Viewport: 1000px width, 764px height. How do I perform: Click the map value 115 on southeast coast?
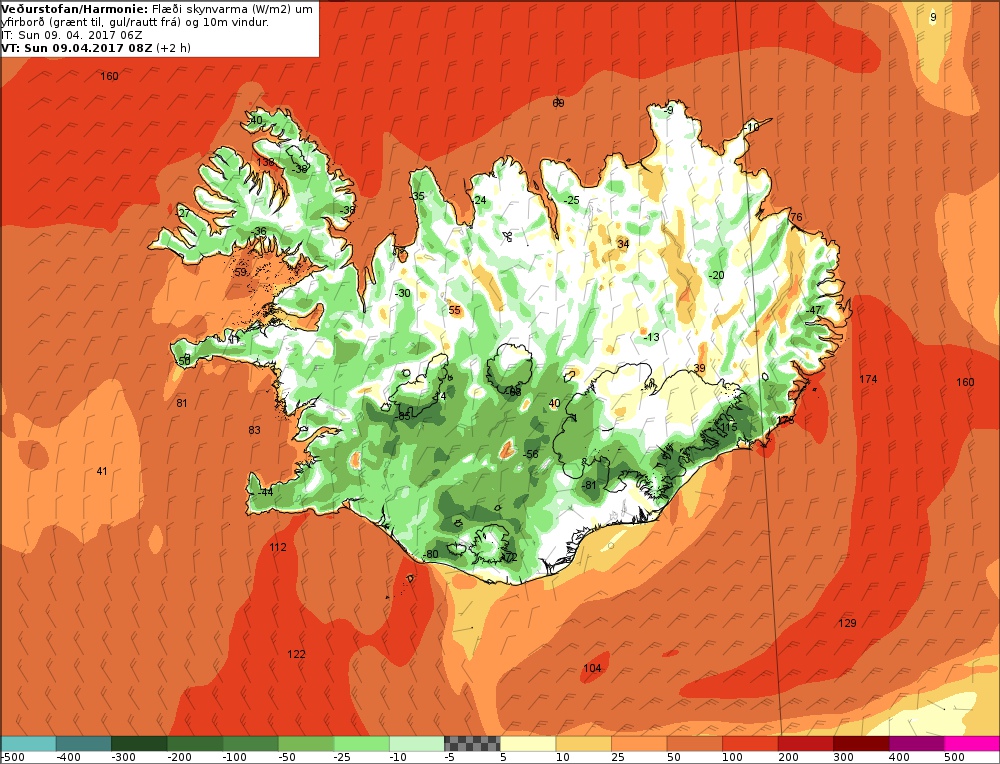[x=728, y=427]
